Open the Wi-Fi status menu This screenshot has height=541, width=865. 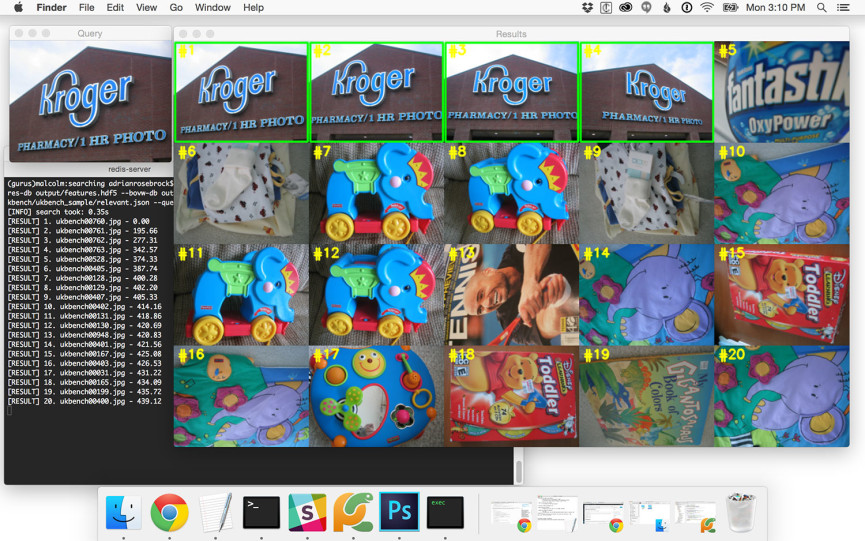[707, 7]
